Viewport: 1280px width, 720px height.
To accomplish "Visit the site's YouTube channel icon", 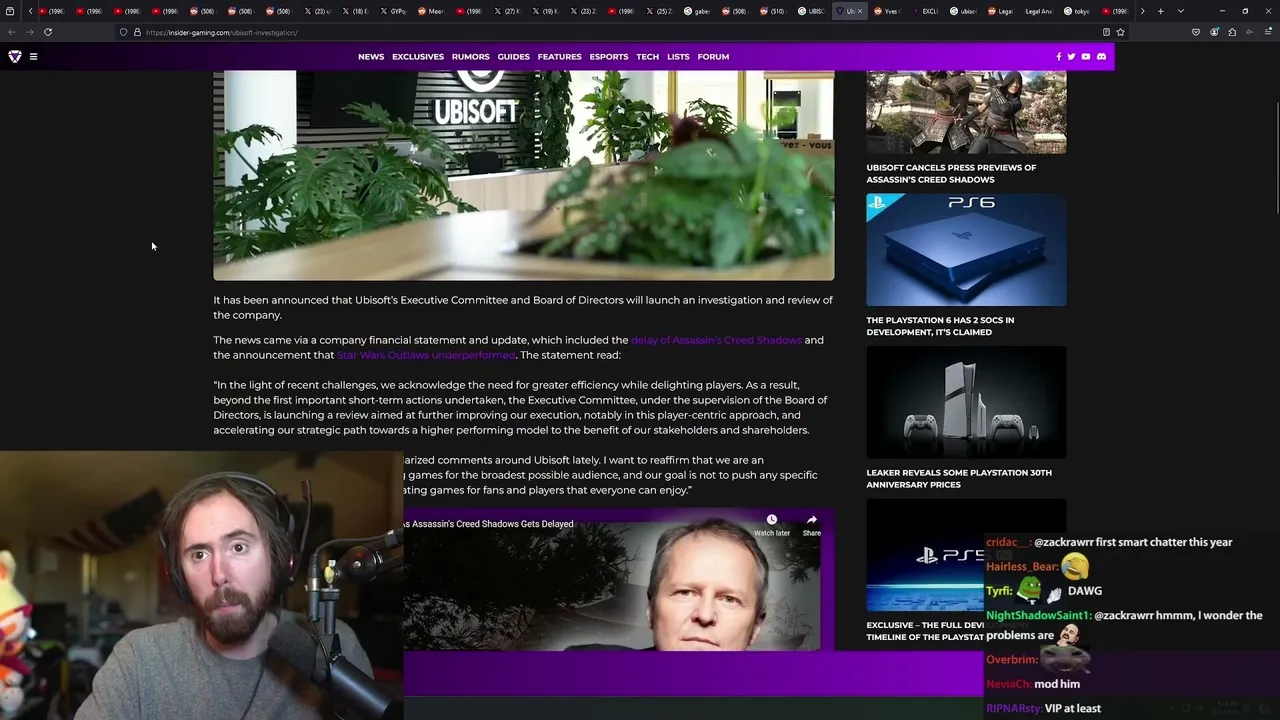I will point(1086,57).
